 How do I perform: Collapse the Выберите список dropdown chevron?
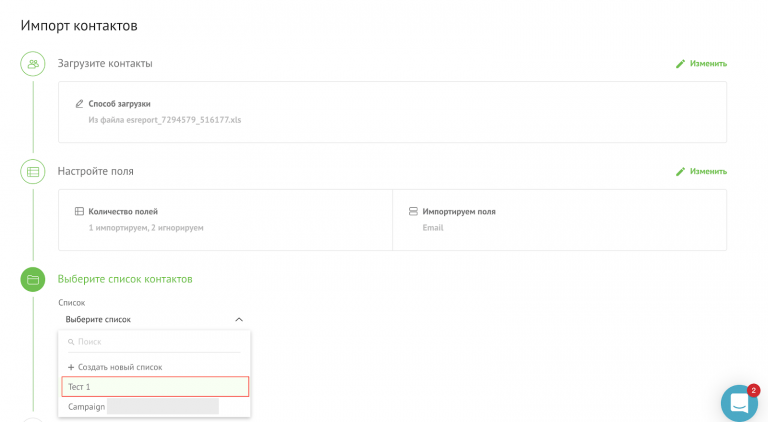239,320
